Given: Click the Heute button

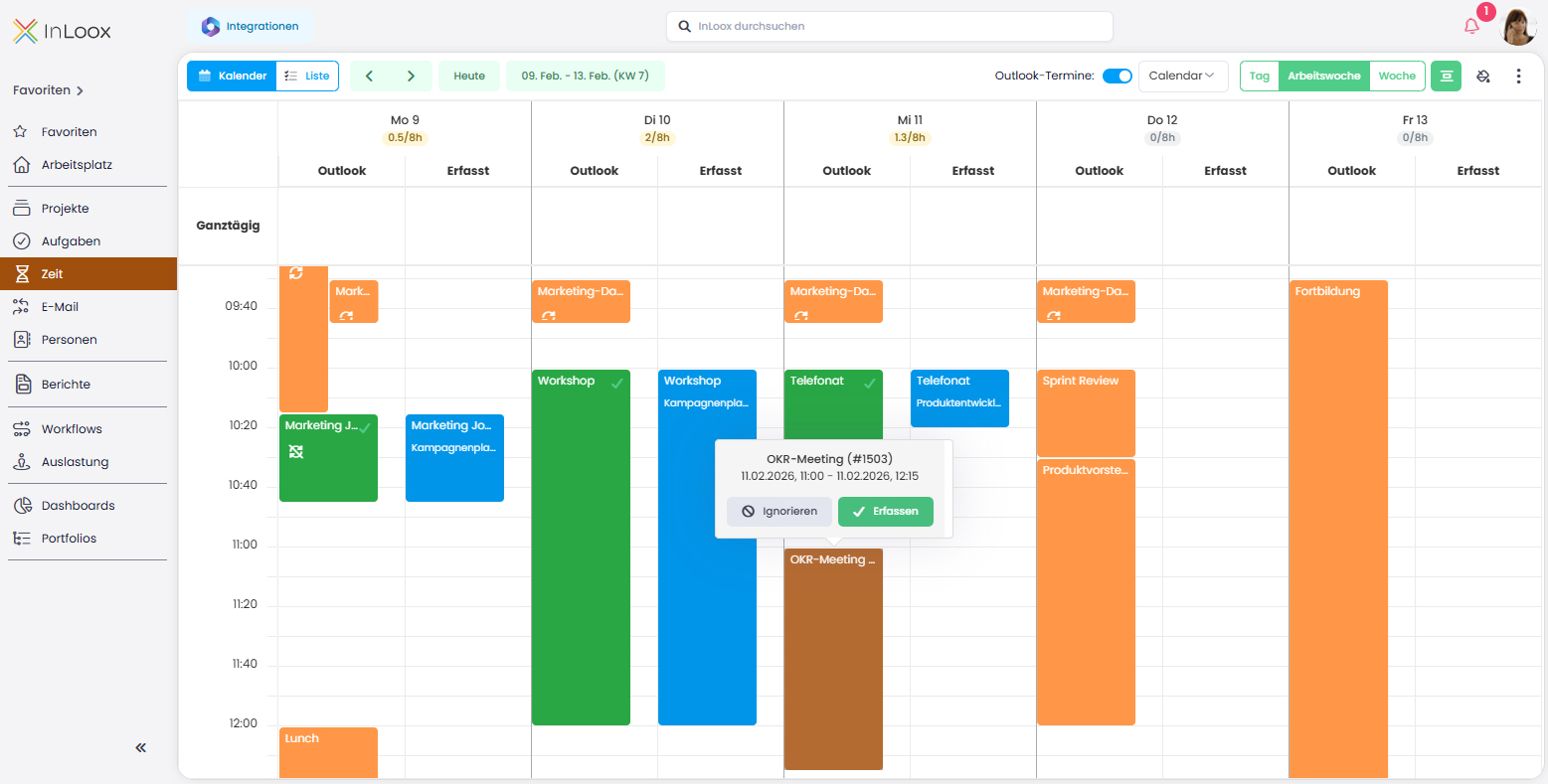Looking at the screenshot, I should point(468,76).
